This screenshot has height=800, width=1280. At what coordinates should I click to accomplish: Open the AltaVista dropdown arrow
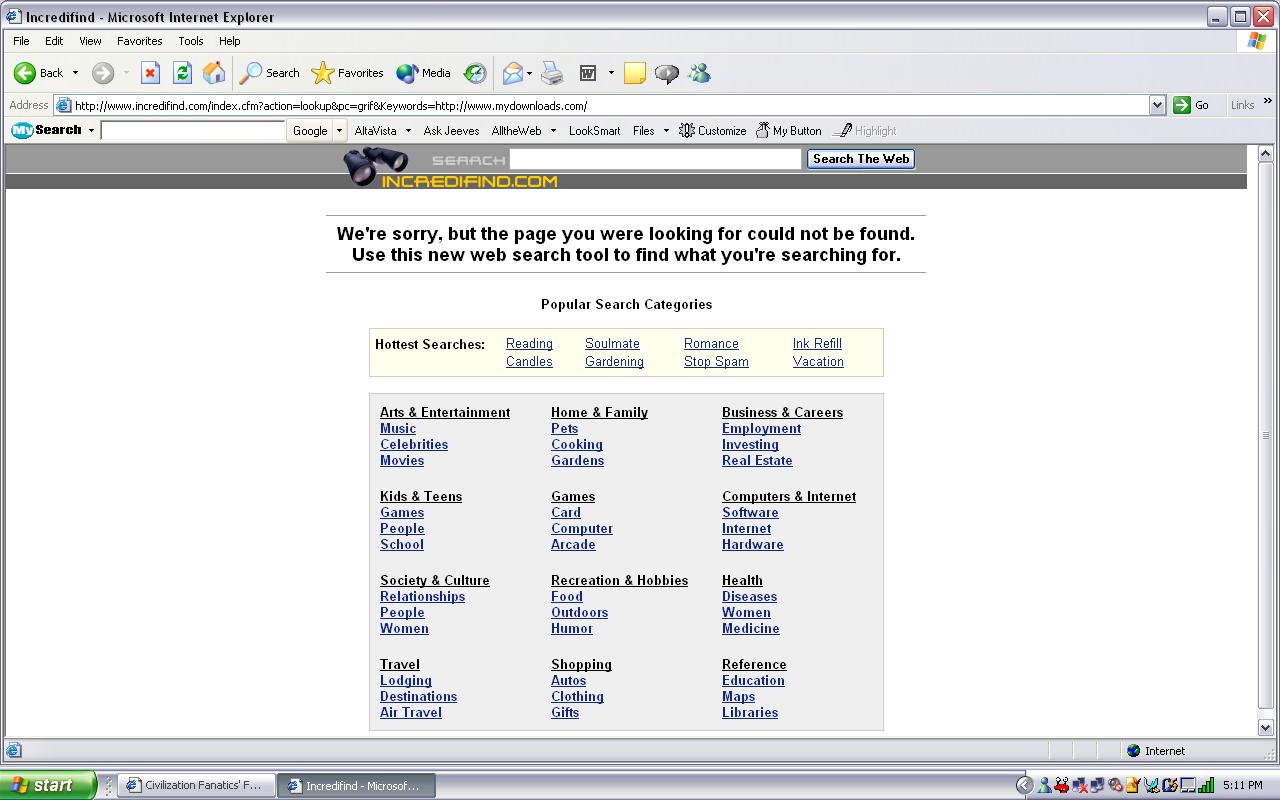click(x=408, y=131)
